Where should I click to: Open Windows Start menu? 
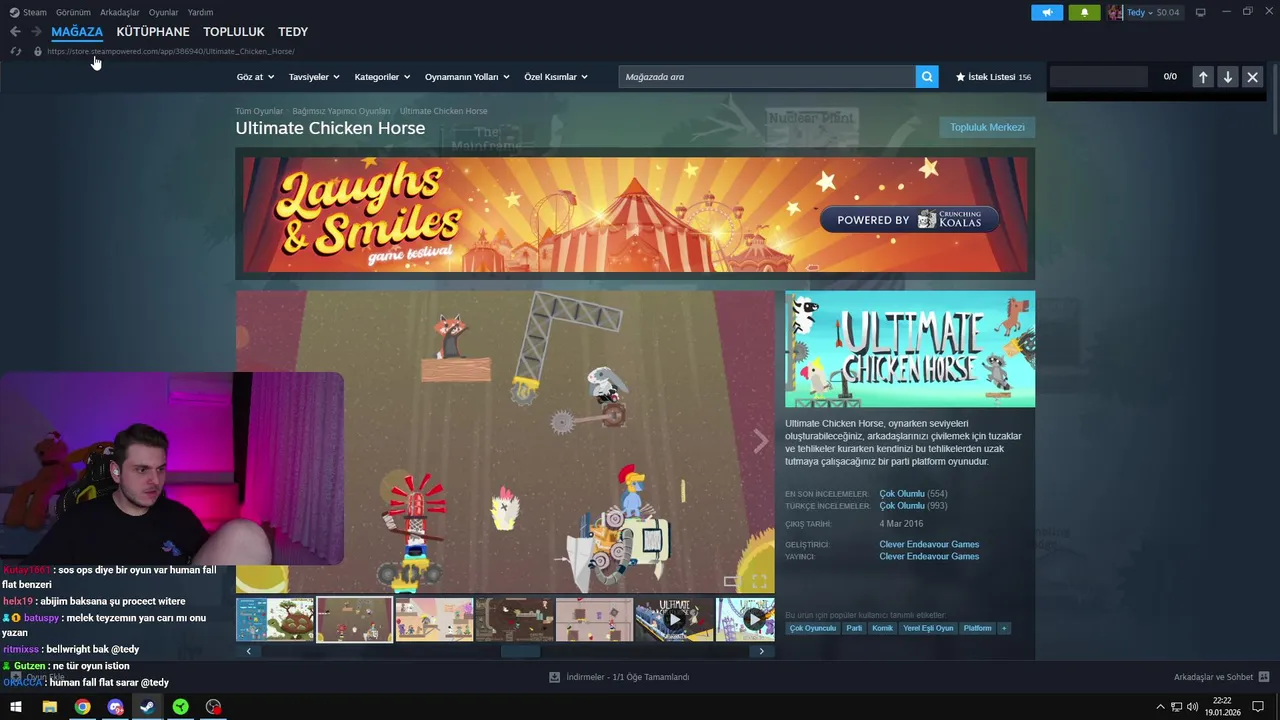tap(16, 707)
